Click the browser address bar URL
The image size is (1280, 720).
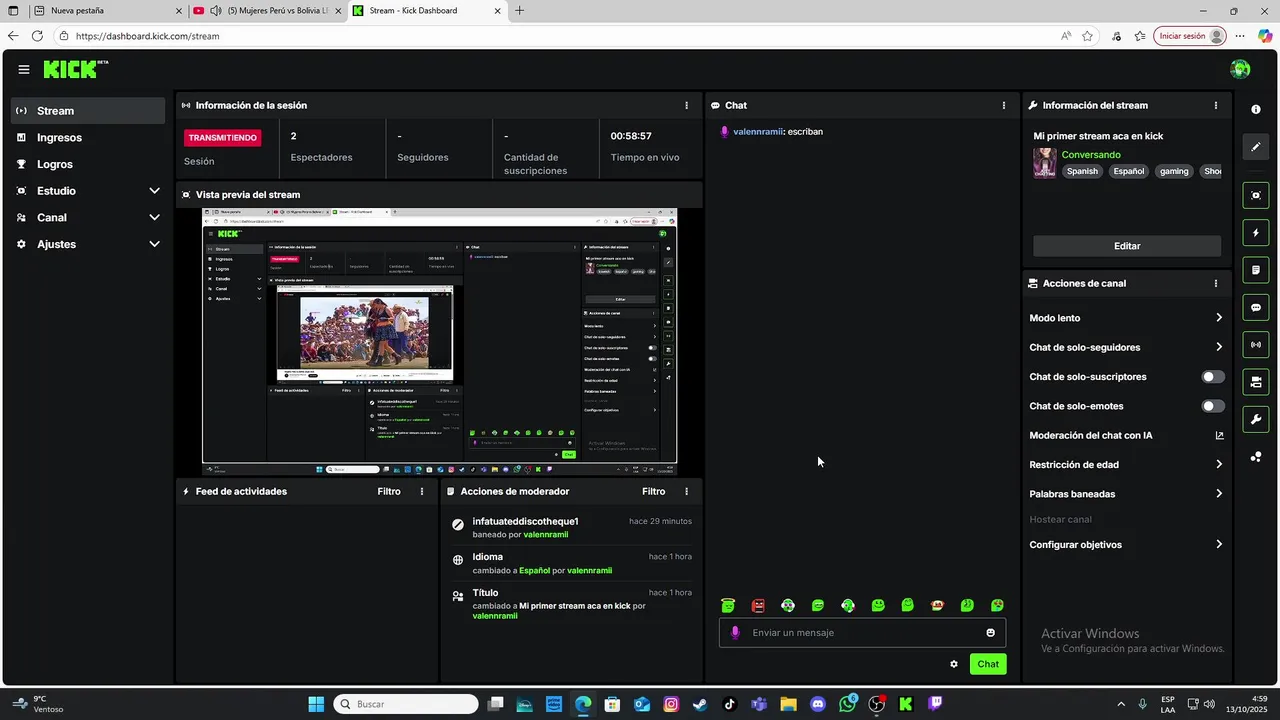point(147,36)
